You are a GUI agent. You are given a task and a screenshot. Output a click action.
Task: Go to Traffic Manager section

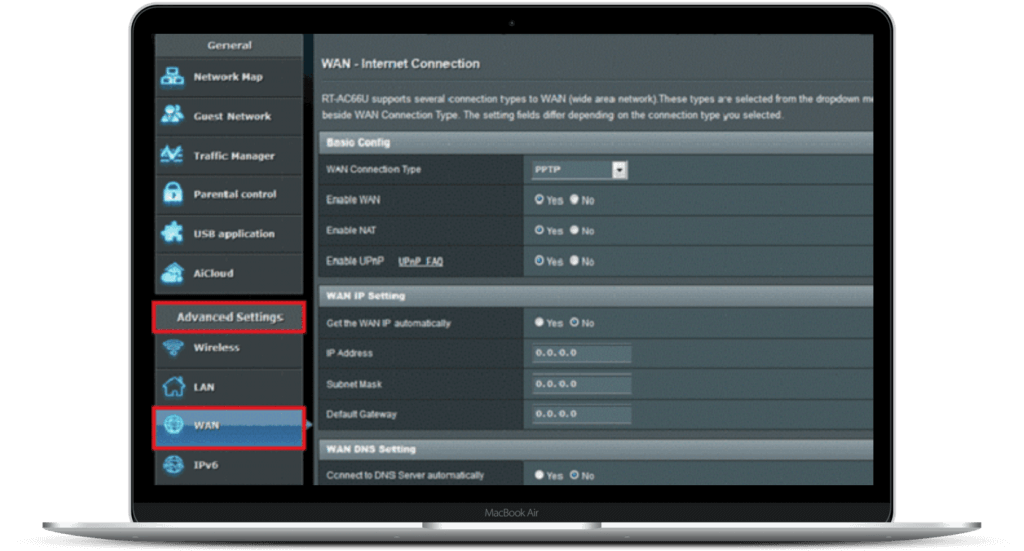(229, 155)
